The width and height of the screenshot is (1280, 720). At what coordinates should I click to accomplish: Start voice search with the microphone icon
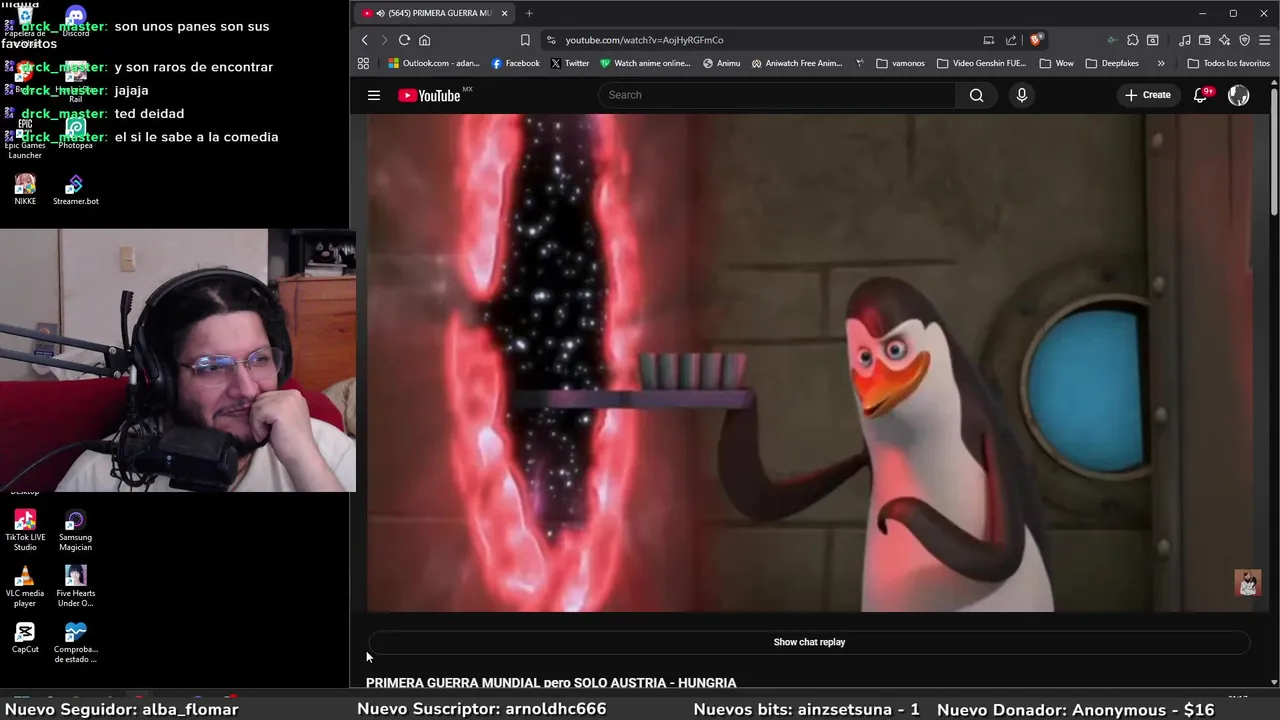(1021, 95)
